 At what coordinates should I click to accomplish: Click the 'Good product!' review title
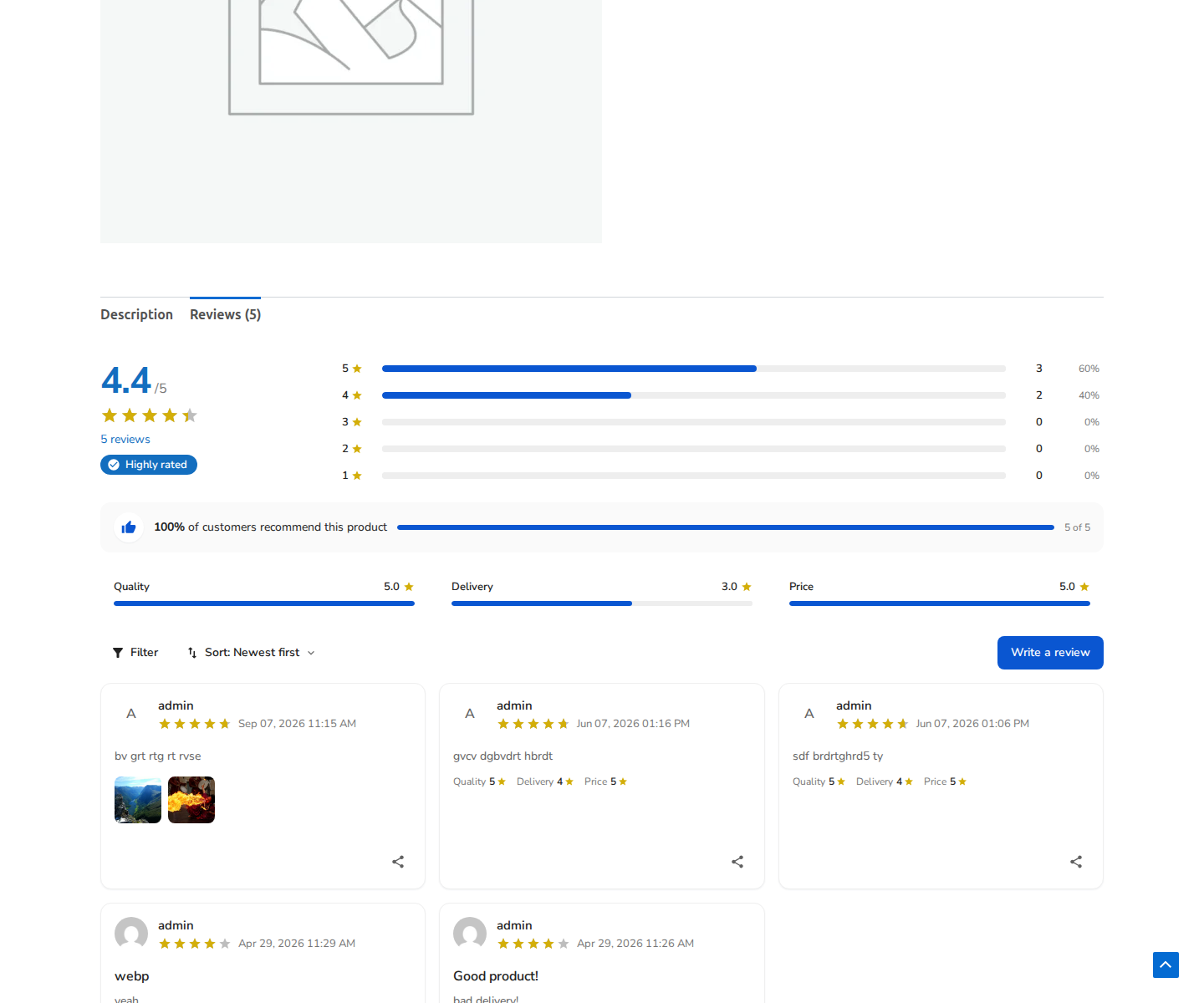[x=496, y=976]
